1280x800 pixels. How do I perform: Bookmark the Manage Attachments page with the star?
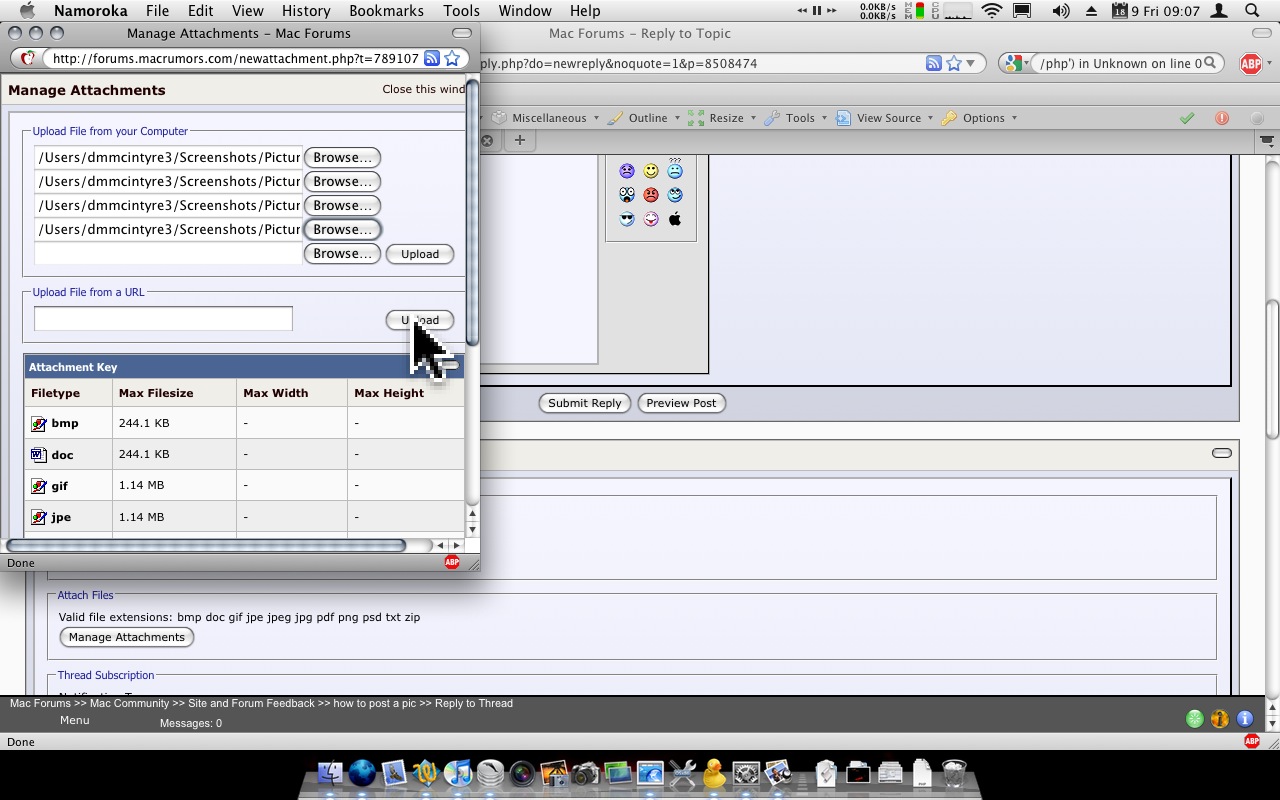click(452, 58)
